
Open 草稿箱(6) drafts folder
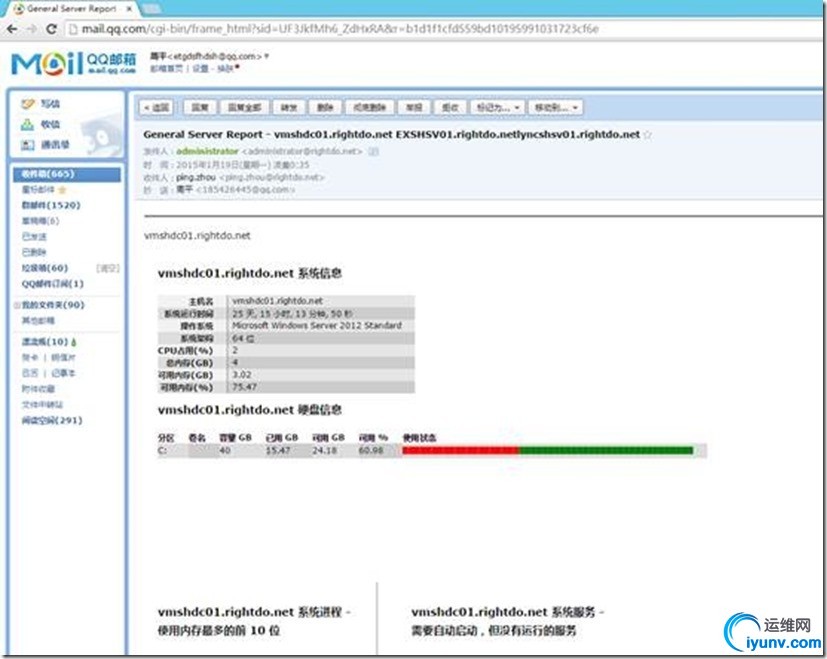point(41,221)
